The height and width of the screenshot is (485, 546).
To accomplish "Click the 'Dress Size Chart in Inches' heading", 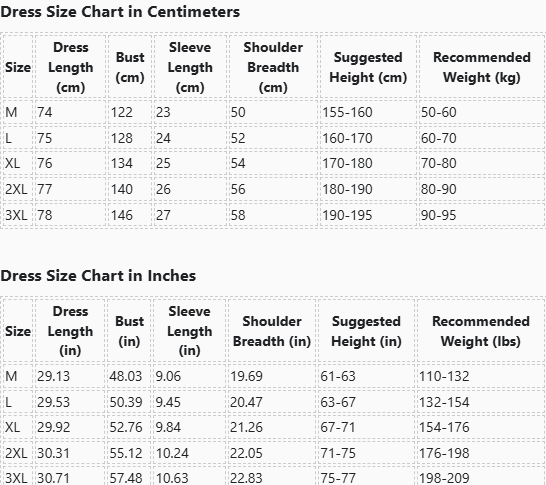I will [98, 276].
